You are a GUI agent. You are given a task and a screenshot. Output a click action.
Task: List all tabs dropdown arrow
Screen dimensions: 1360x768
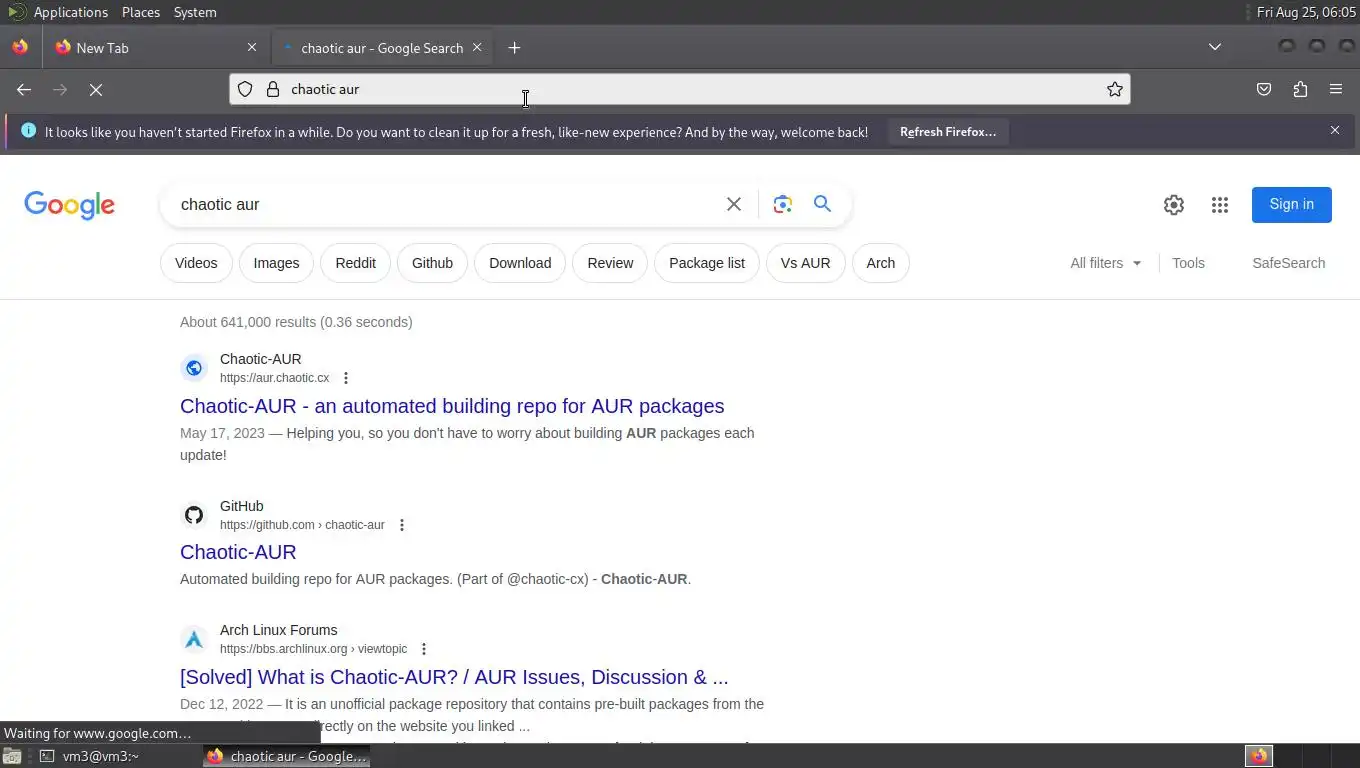tap(1215, 47)
